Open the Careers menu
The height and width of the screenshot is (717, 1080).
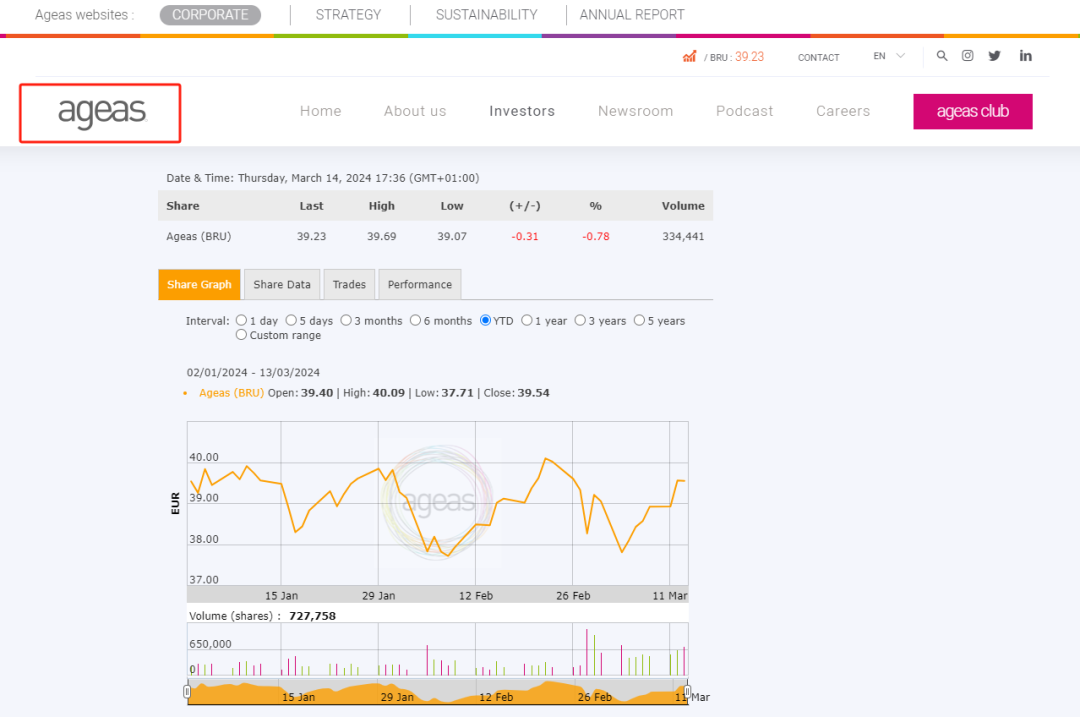pos(843,111)
